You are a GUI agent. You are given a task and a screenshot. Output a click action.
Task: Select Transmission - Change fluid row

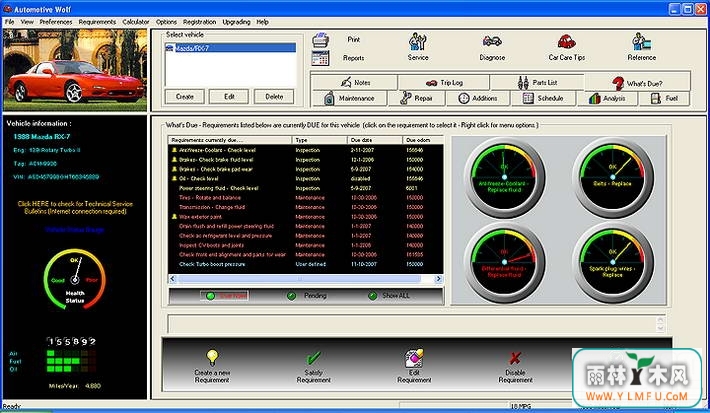[x=306, y=207]
